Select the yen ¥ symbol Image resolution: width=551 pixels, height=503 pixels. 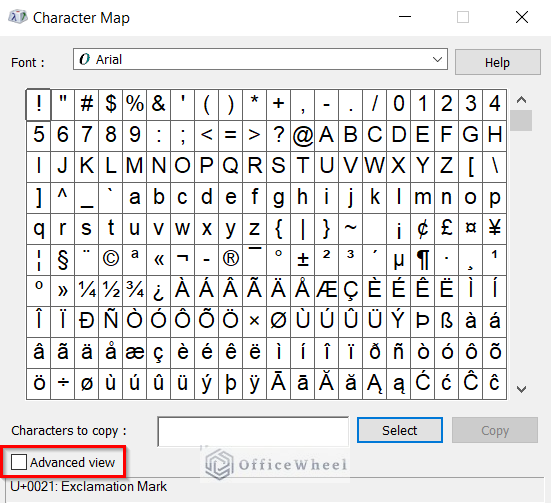pos(494,229)
